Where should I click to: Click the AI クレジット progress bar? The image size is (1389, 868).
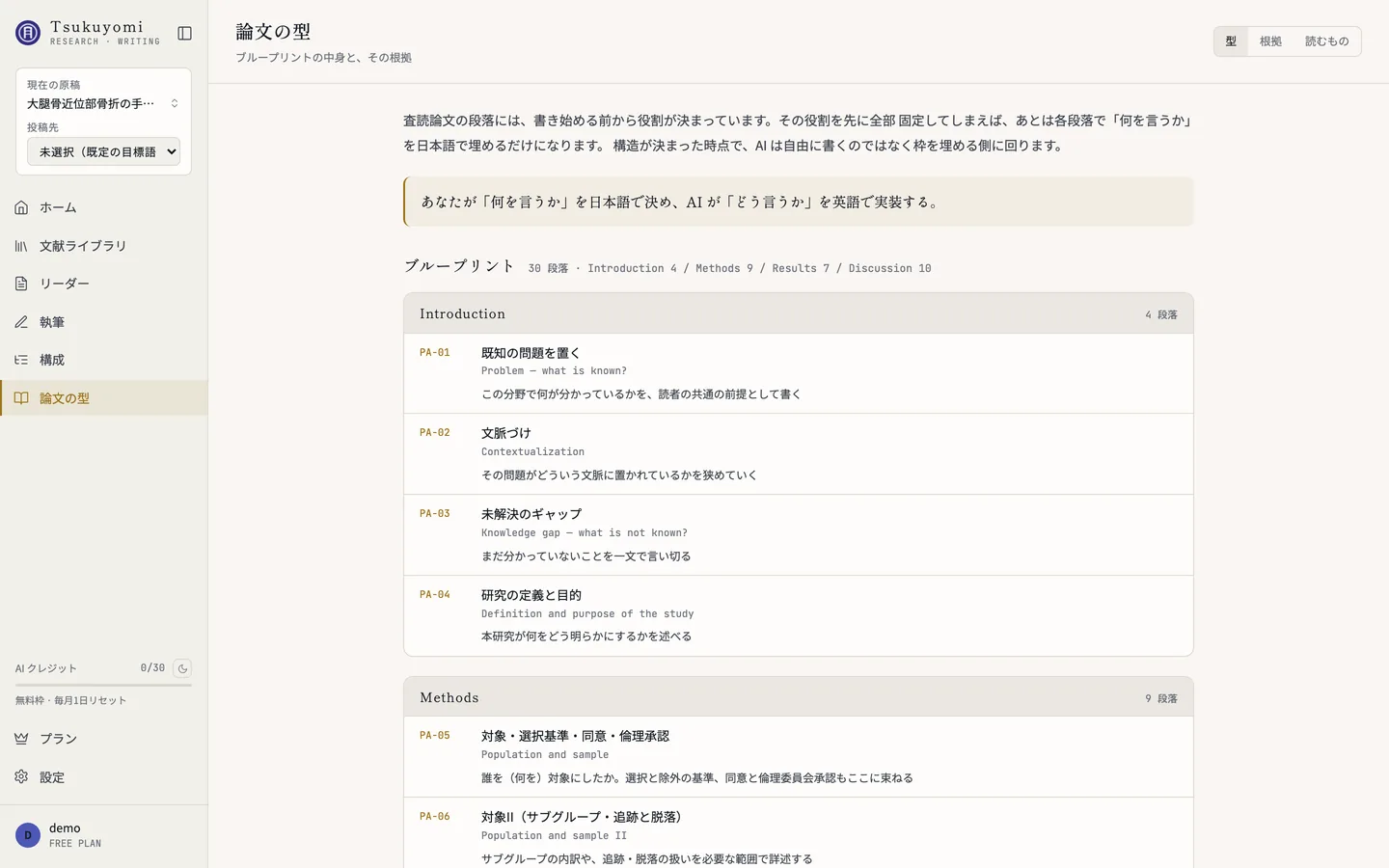(x=103, y=685)
